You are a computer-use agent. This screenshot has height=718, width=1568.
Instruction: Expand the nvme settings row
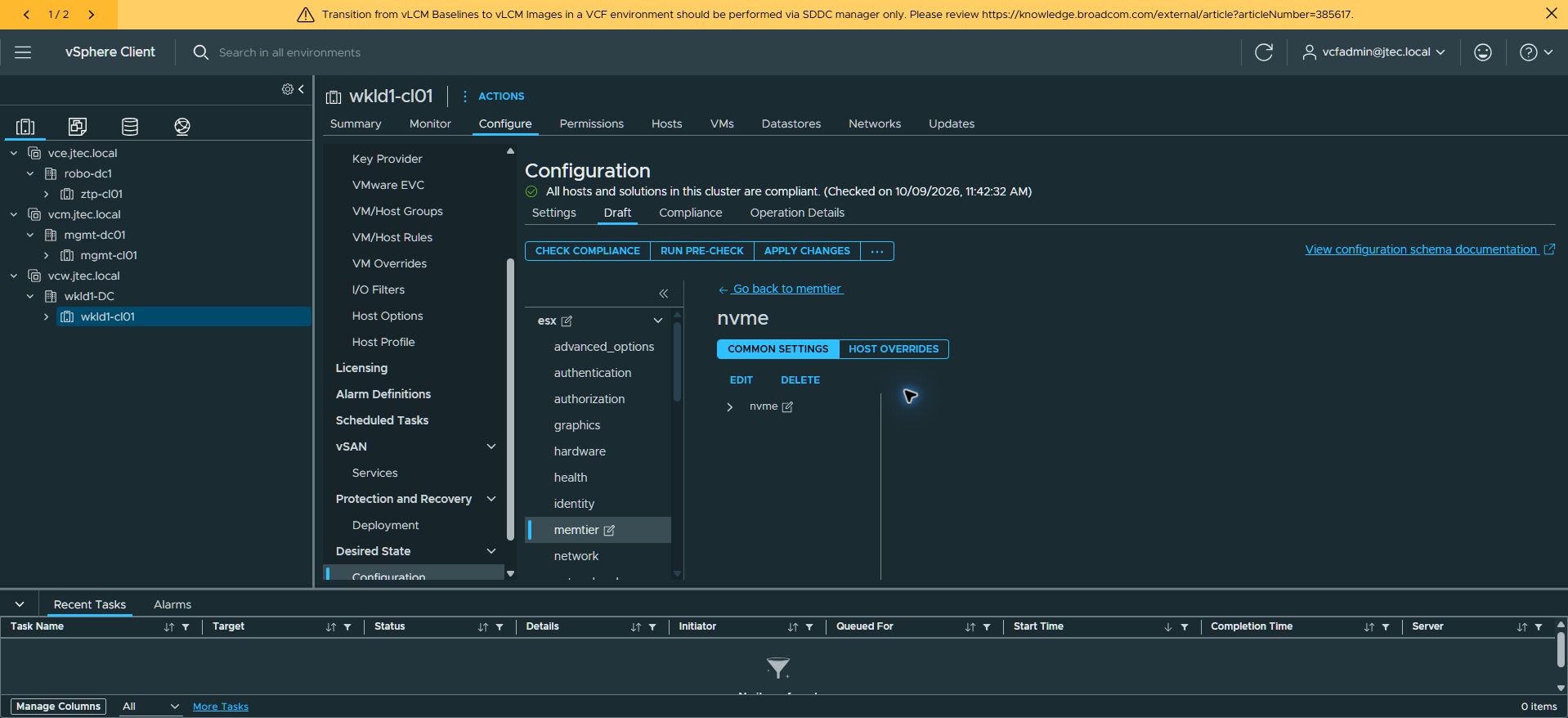click(729, 406)
